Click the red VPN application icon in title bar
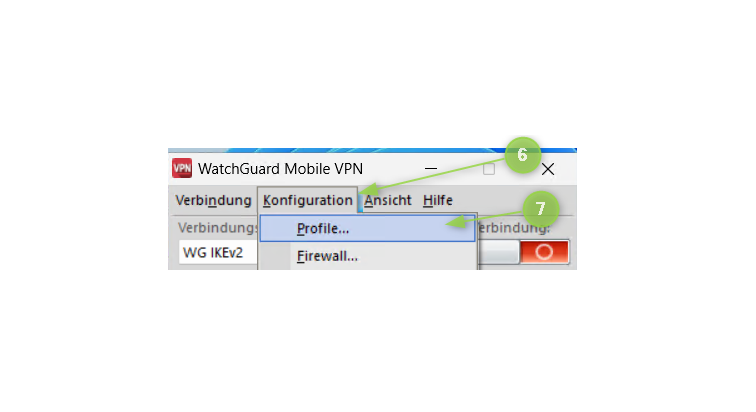The width and height of the screenshot is (756, 412). point(182,168)
